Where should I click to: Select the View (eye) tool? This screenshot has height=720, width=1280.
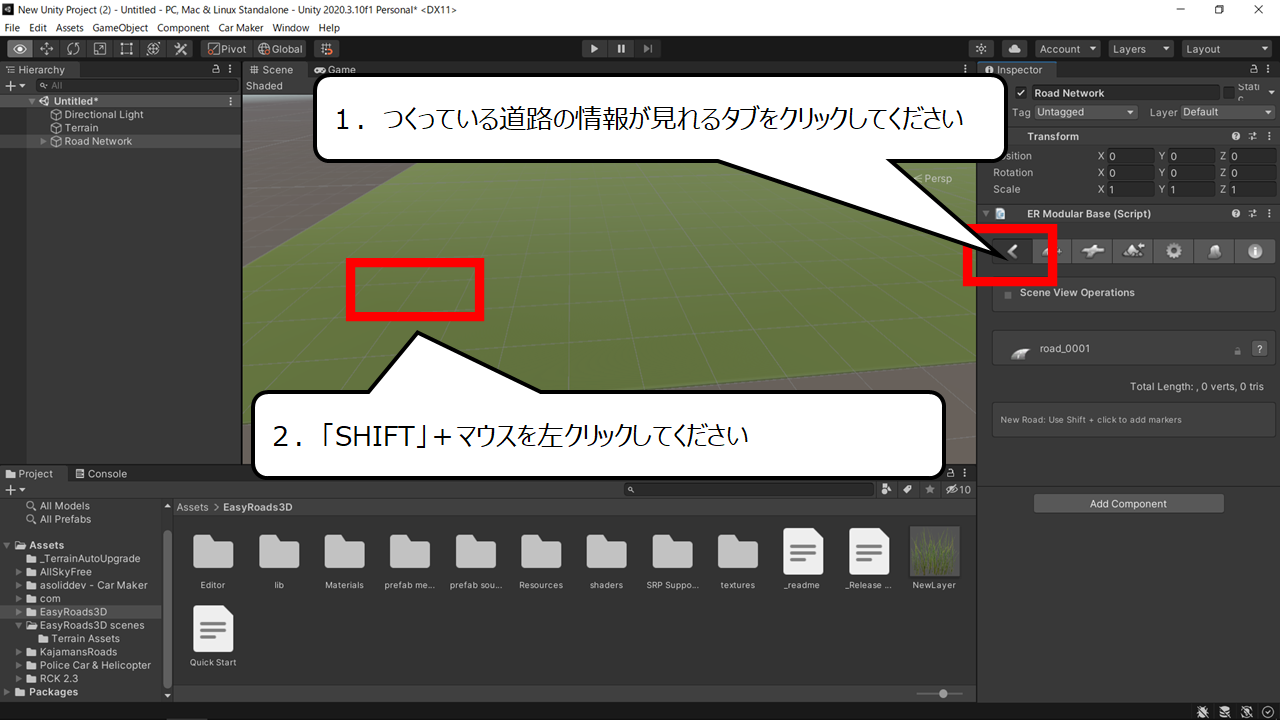point(19,49)
